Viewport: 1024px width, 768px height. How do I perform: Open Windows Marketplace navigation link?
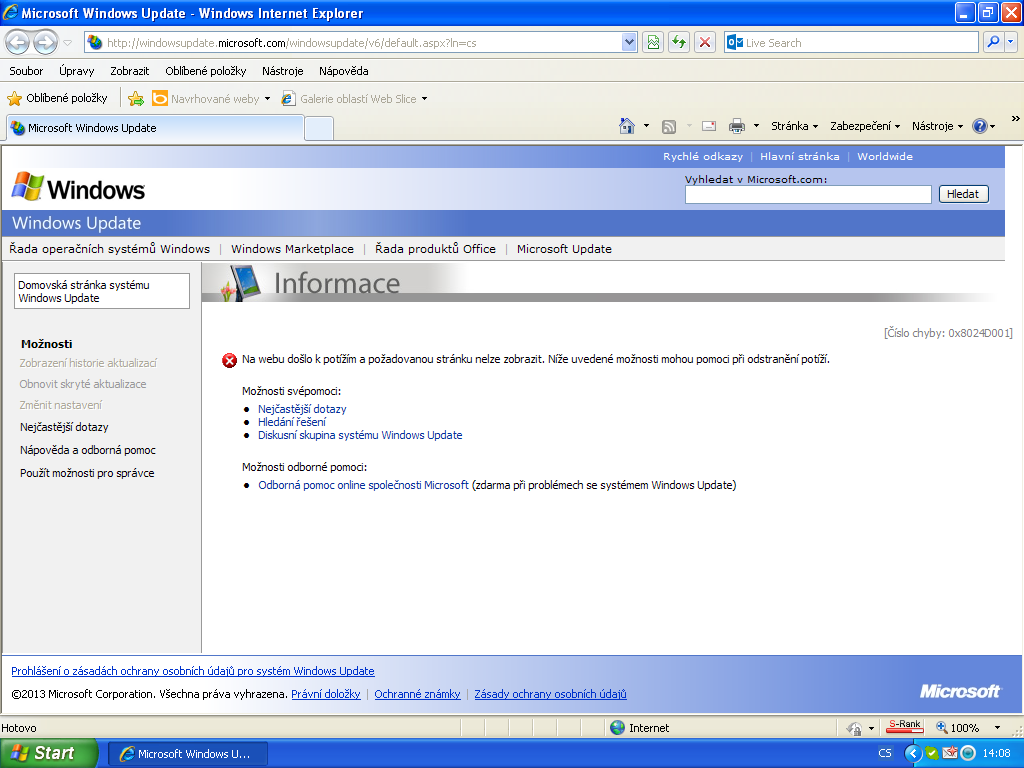[x=292, y=249]
